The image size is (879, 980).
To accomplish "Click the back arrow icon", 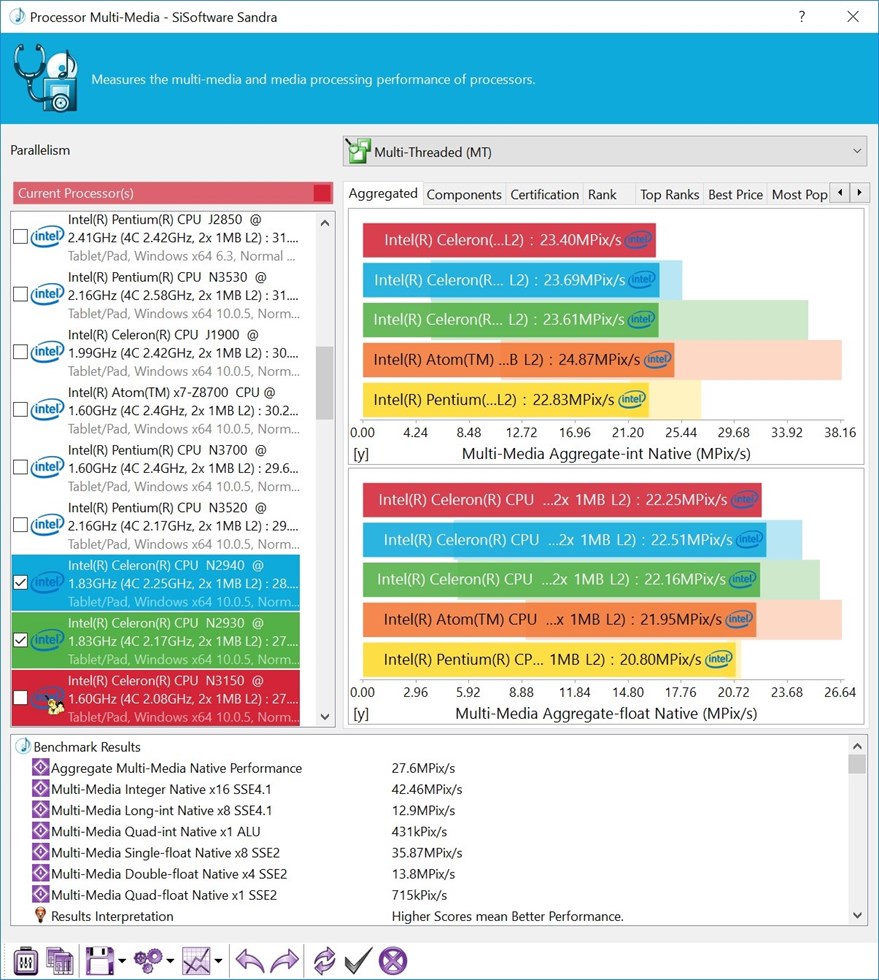I will [x=250, y=961].
